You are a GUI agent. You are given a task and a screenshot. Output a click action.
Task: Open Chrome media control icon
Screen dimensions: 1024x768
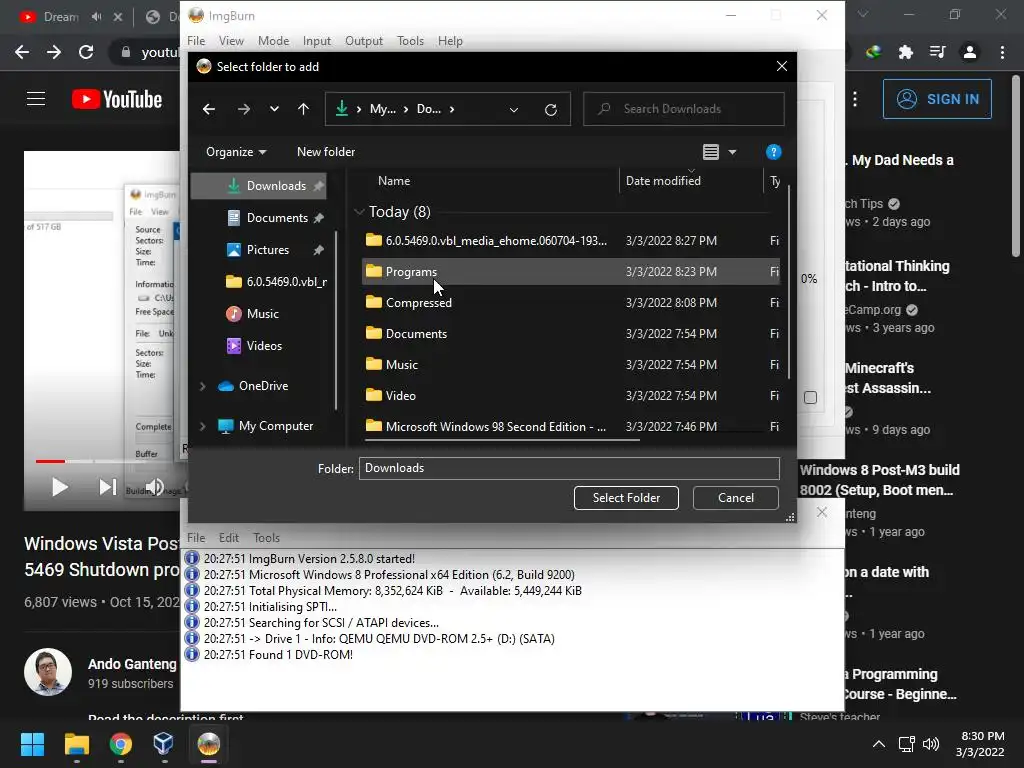[937, 52]
